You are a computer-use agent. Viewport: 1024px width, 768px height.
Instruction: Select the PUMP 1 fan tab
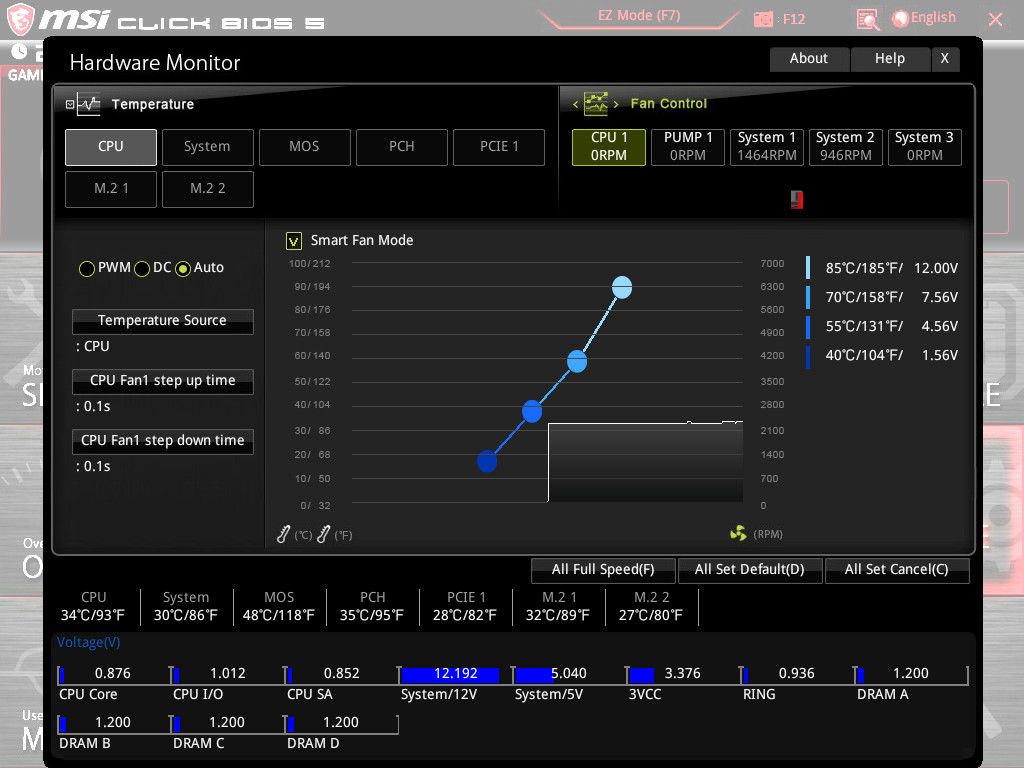coord(687,146)
